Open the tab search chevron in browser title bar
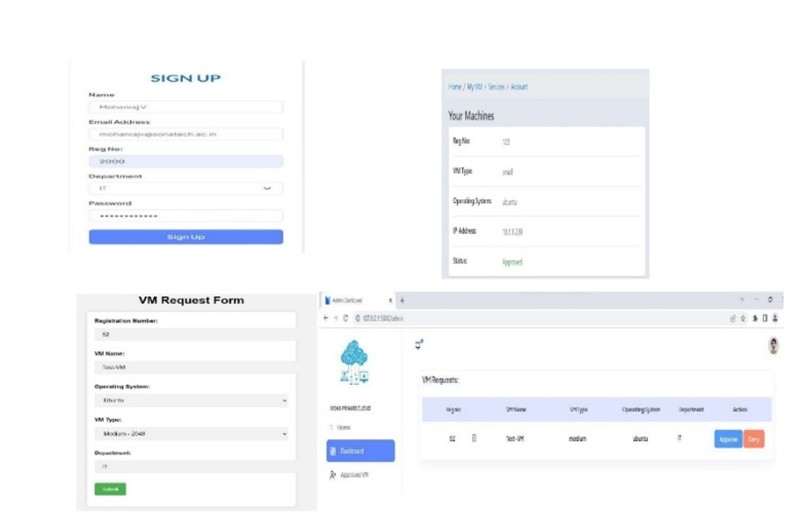806x531 pixels. pos(742,299)
